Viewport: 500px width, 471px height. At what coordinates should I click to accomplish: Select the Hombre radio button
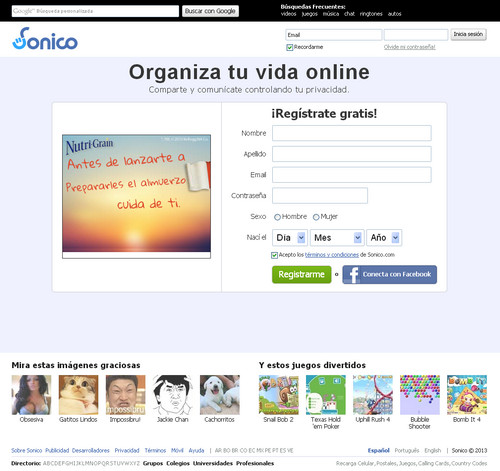277,217
